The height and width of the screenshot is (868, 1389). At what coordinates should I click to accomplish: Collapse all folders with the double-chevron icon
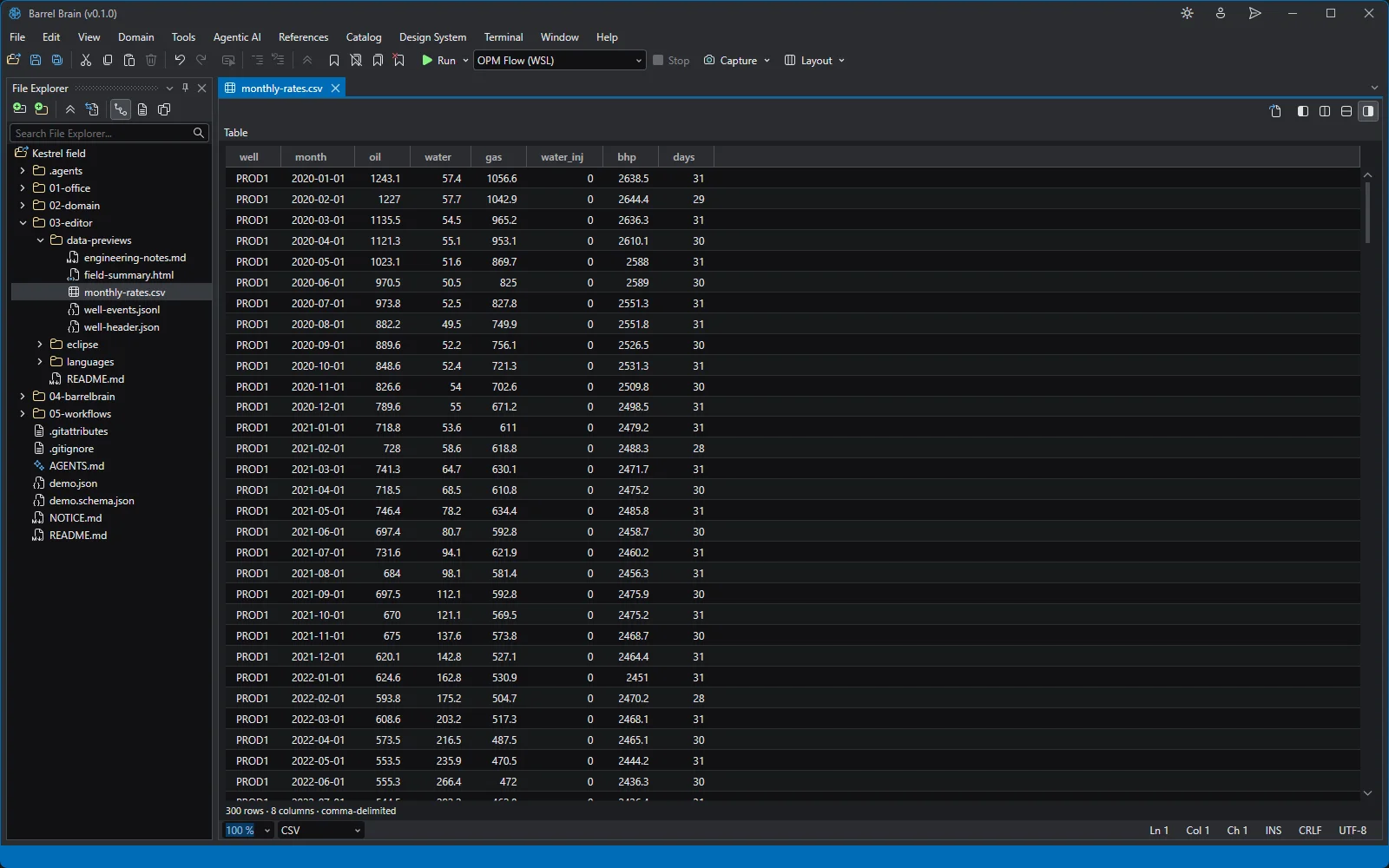coord(70,109)
